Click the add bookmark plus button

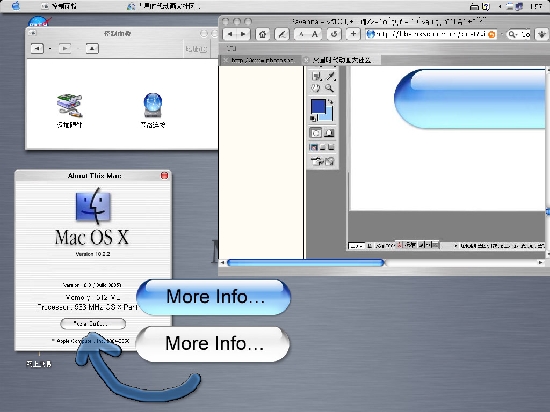click(353, 34)
